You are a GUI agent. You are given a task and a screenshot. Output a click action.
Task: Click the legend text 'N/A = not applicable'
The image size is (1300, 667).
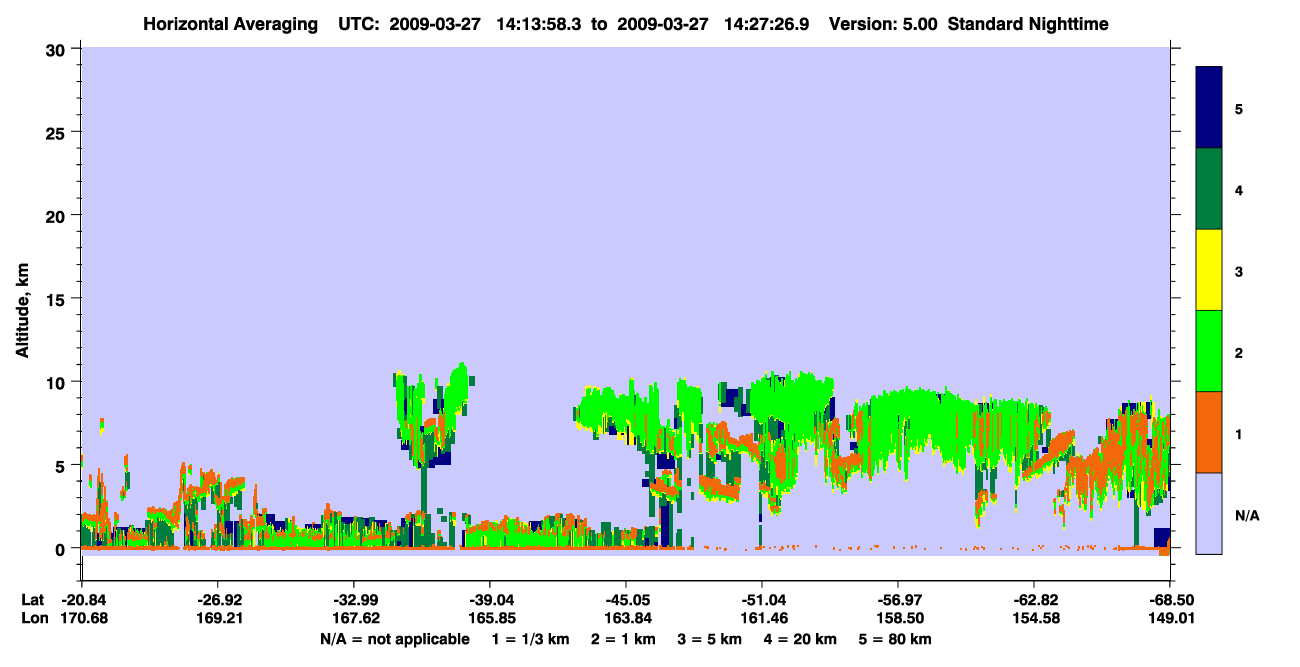coord(394,639)
